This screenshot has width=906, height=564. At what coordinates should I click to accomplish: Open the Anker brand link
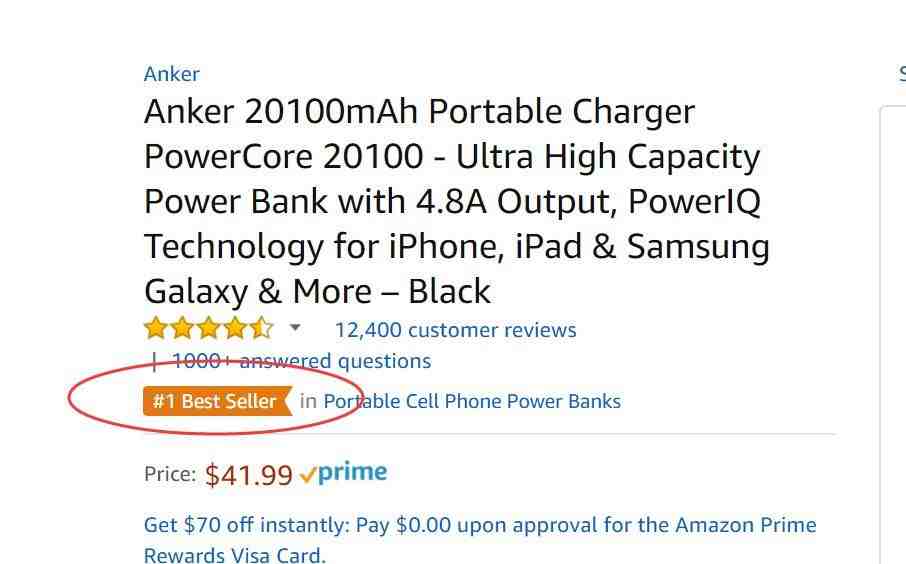[x=172, y=74]
